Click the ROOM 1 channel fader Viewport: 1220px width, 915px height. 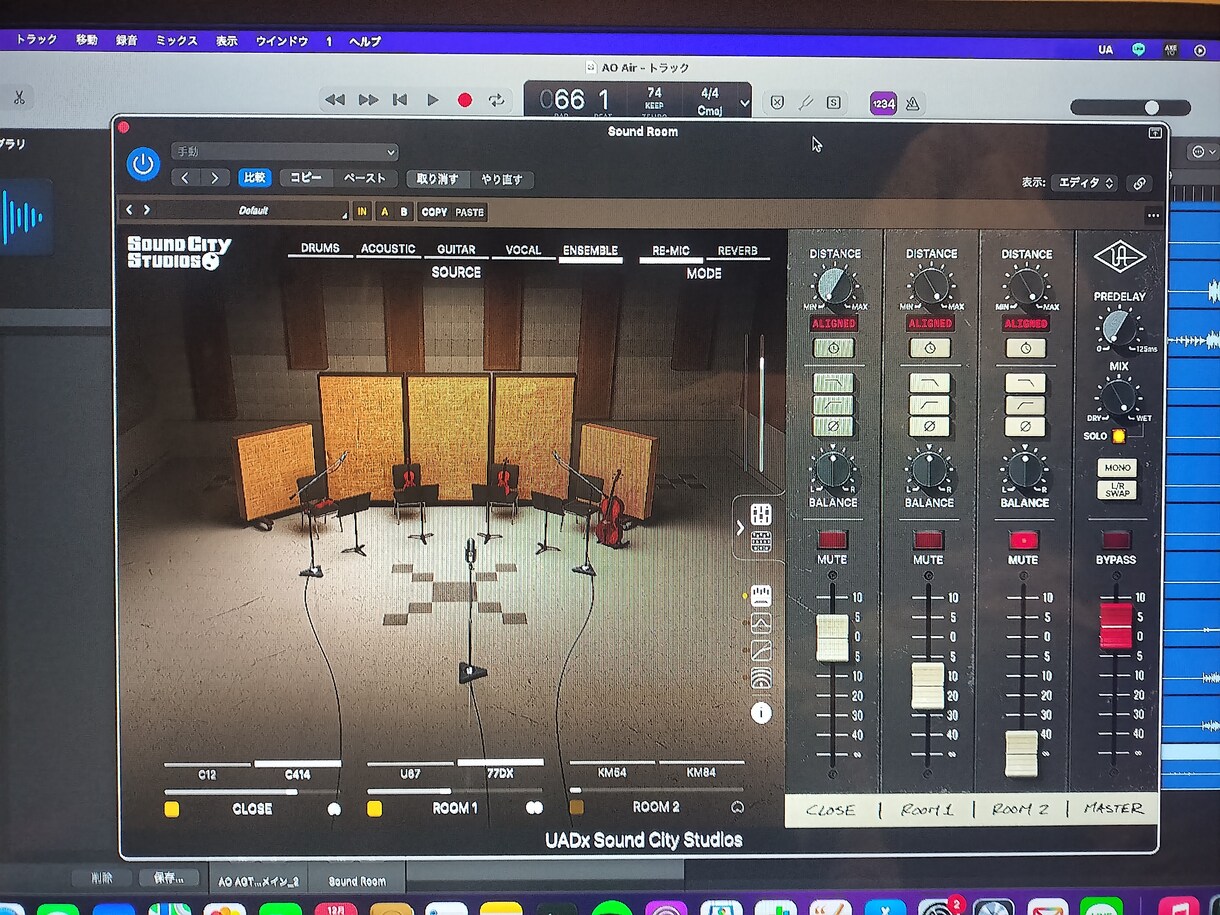click(928, 686)
